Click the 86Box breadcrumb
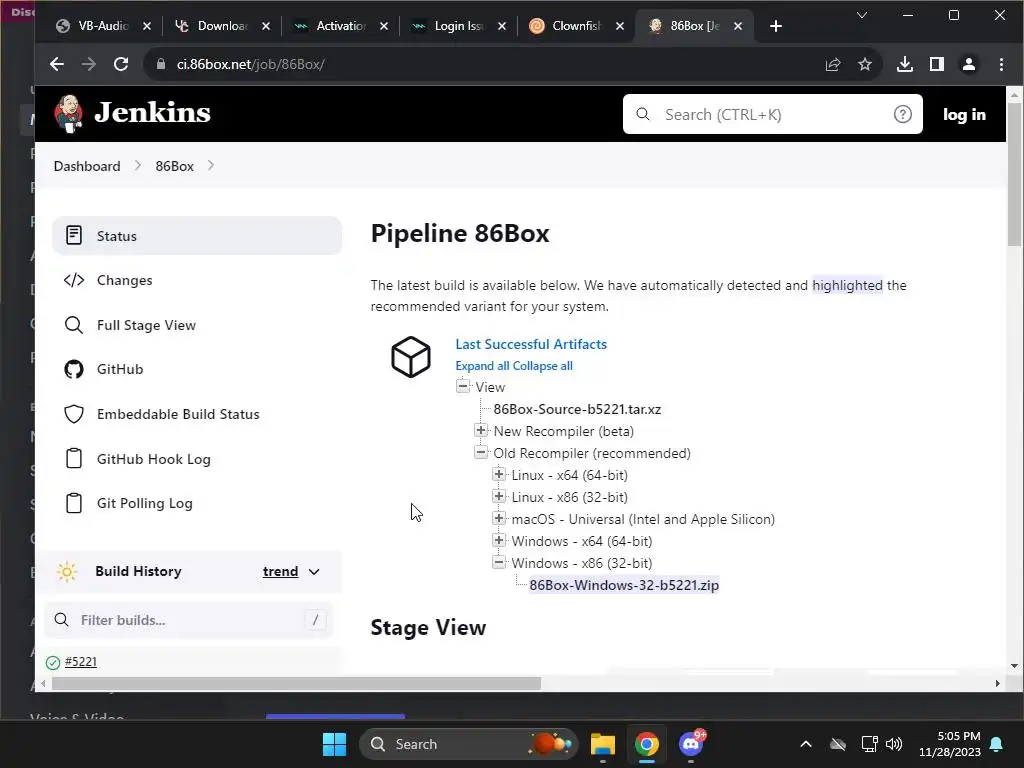Screen dimensions: 1024x768 (174, 166)
